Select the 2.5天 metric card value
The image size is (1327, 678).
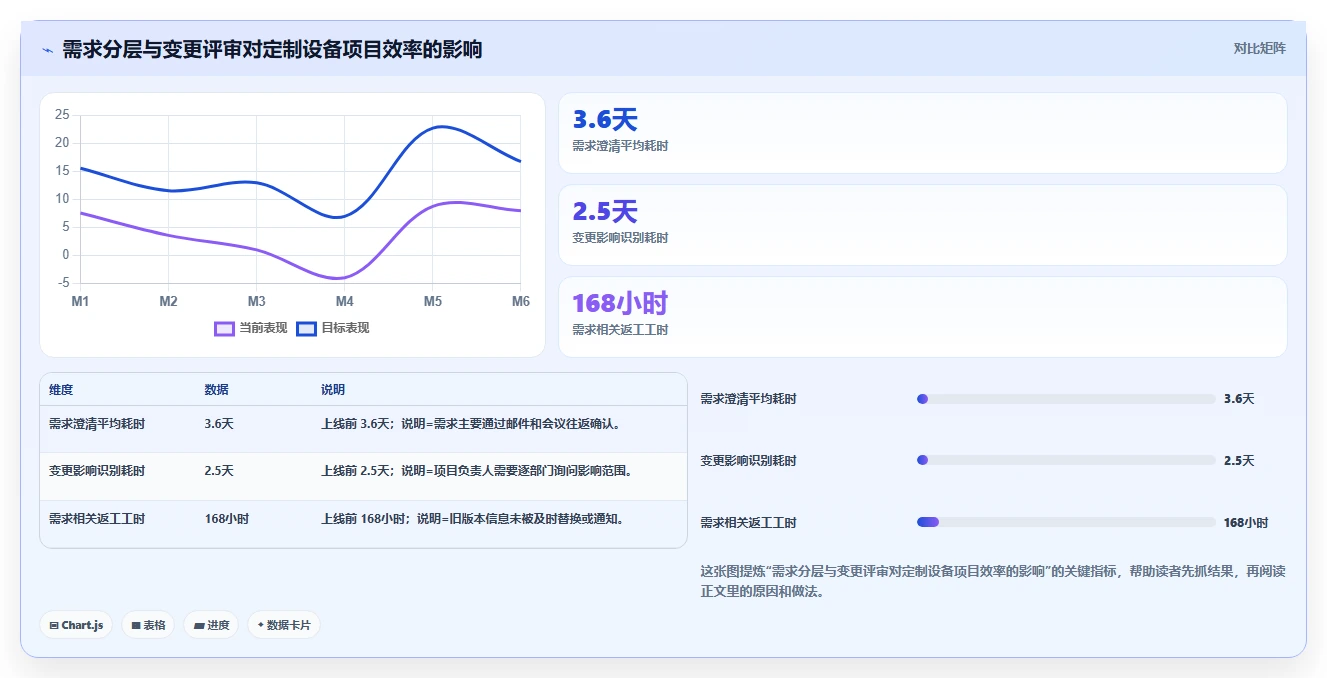click(x=605, y=212)
